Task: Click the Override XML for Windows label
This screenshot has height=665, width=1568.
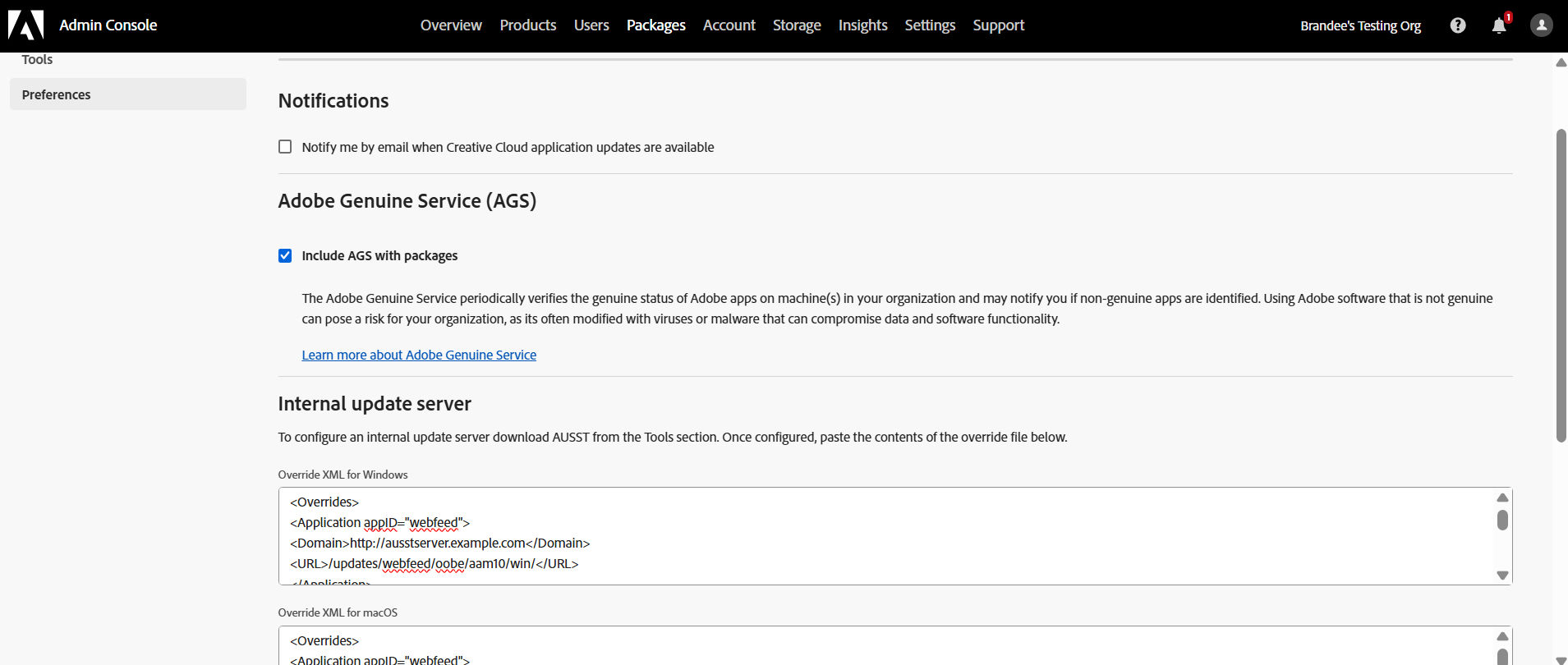Action: [343, 475]
